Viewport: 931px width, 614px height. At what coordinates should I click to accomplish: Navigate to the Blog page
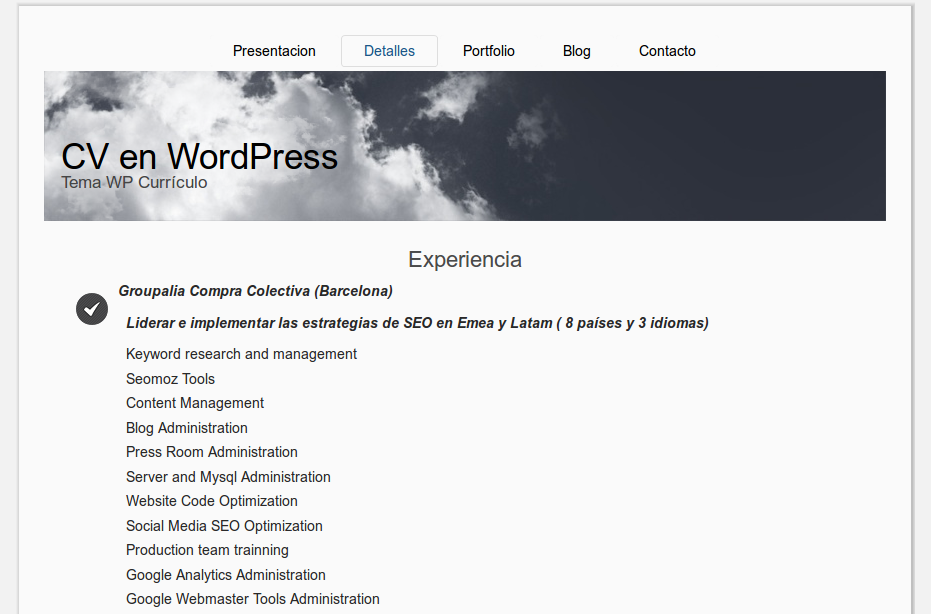point(576,50)
